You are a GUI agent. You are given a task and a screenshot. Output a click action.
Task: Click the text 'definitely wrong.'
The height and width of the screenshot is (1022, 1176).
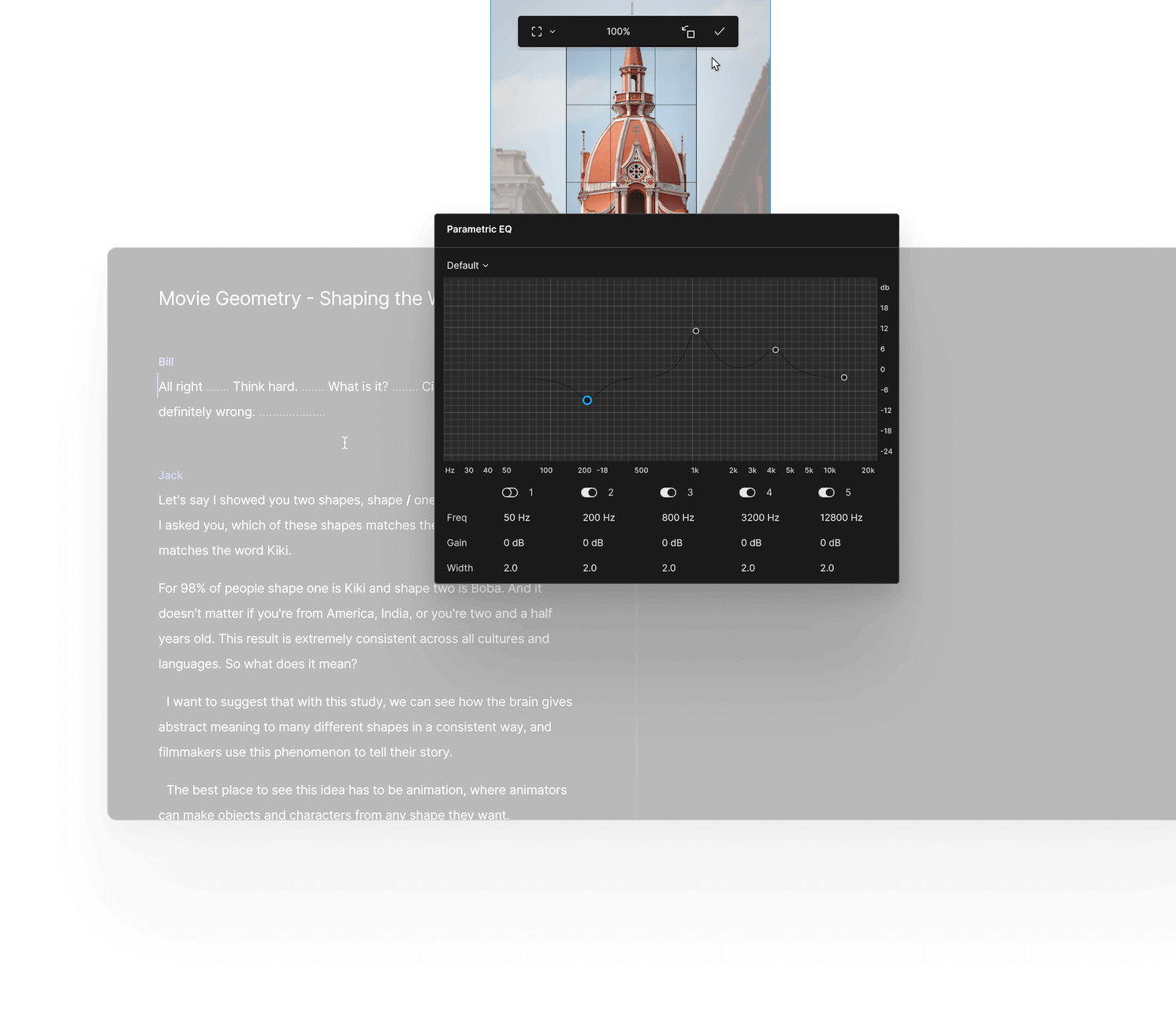click(x=207, y=411)
